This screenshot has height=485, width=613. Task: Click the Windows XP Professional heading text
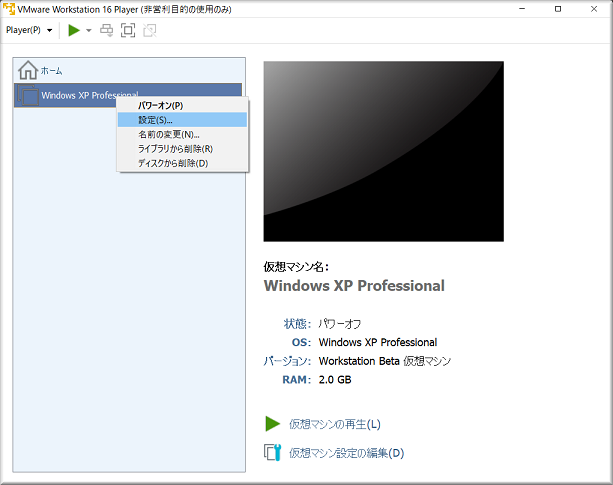pos(354,286)
